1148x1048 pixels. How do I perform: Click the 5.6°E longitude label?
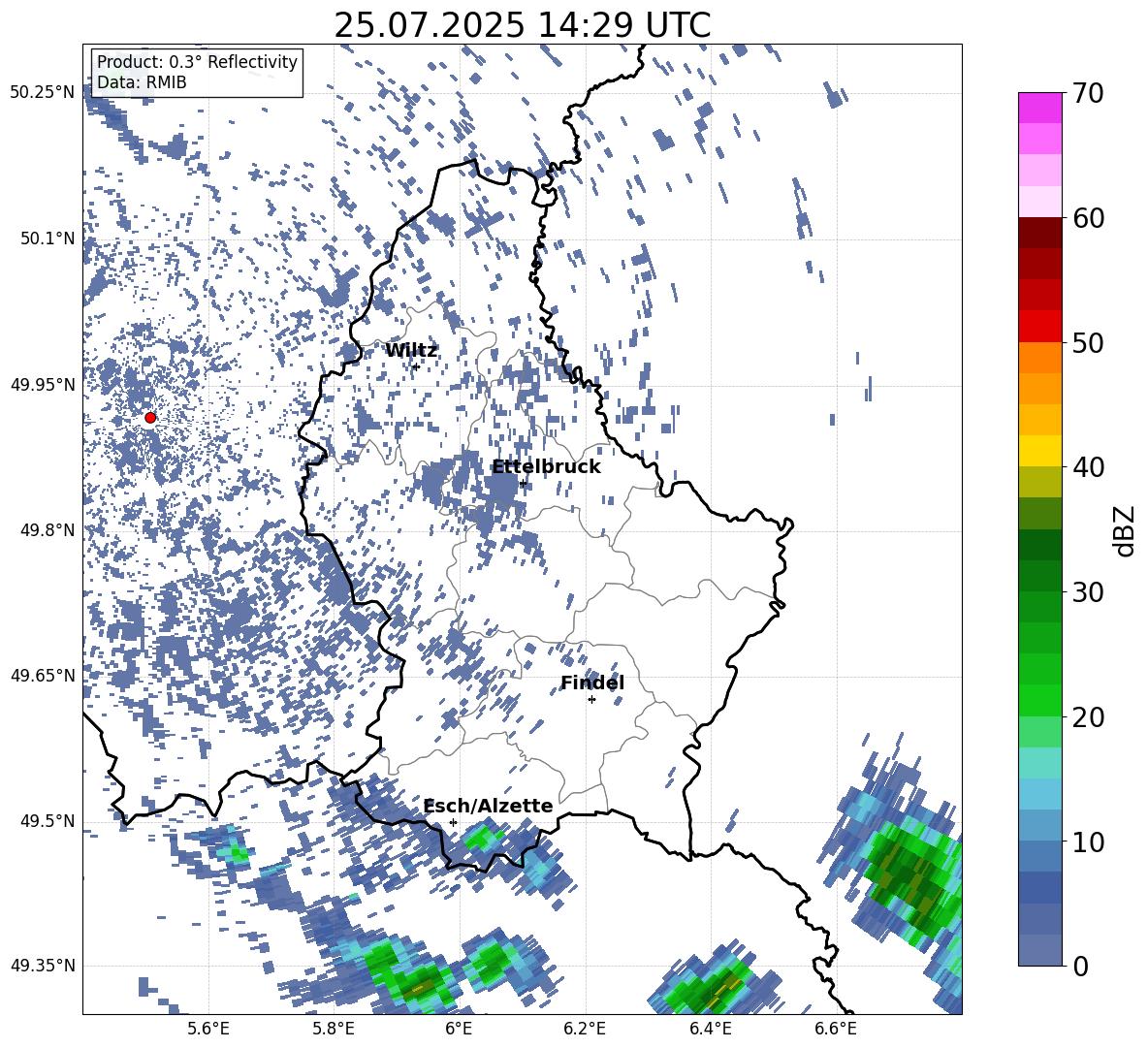click(x=208, y=1029)
